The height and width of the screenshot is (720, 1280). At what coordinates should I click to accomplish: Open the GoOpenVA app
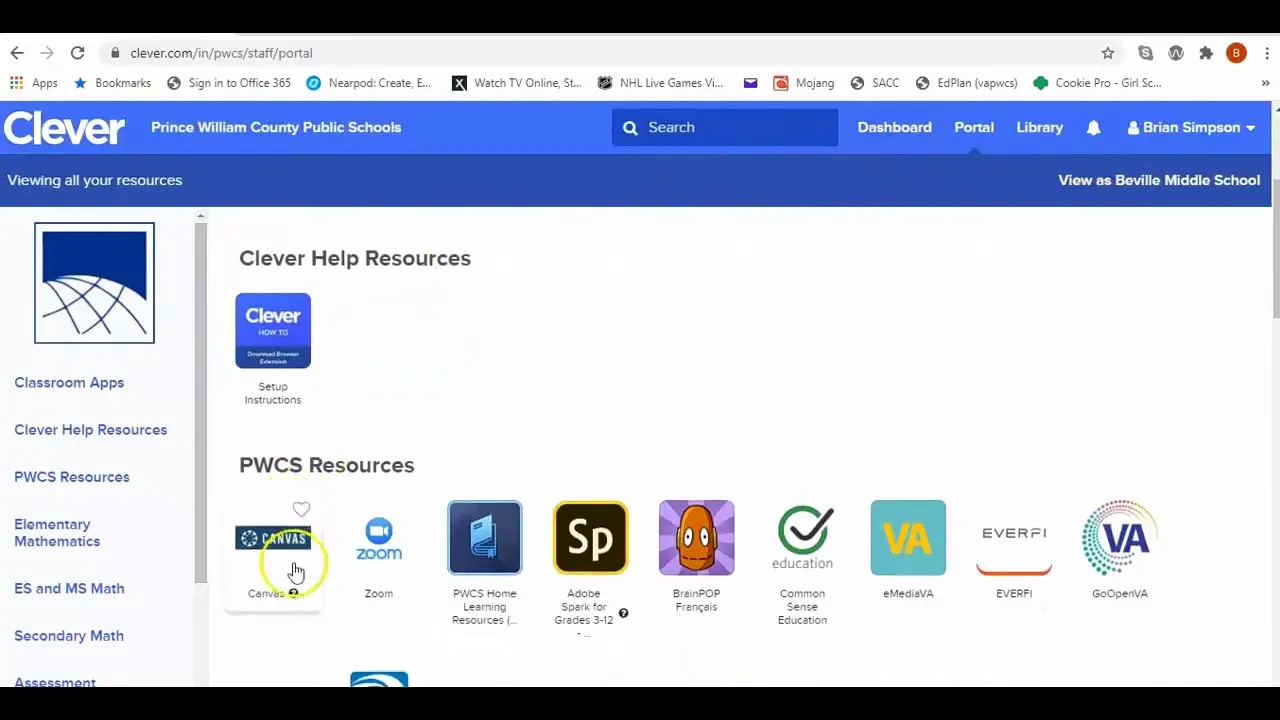1120,538
